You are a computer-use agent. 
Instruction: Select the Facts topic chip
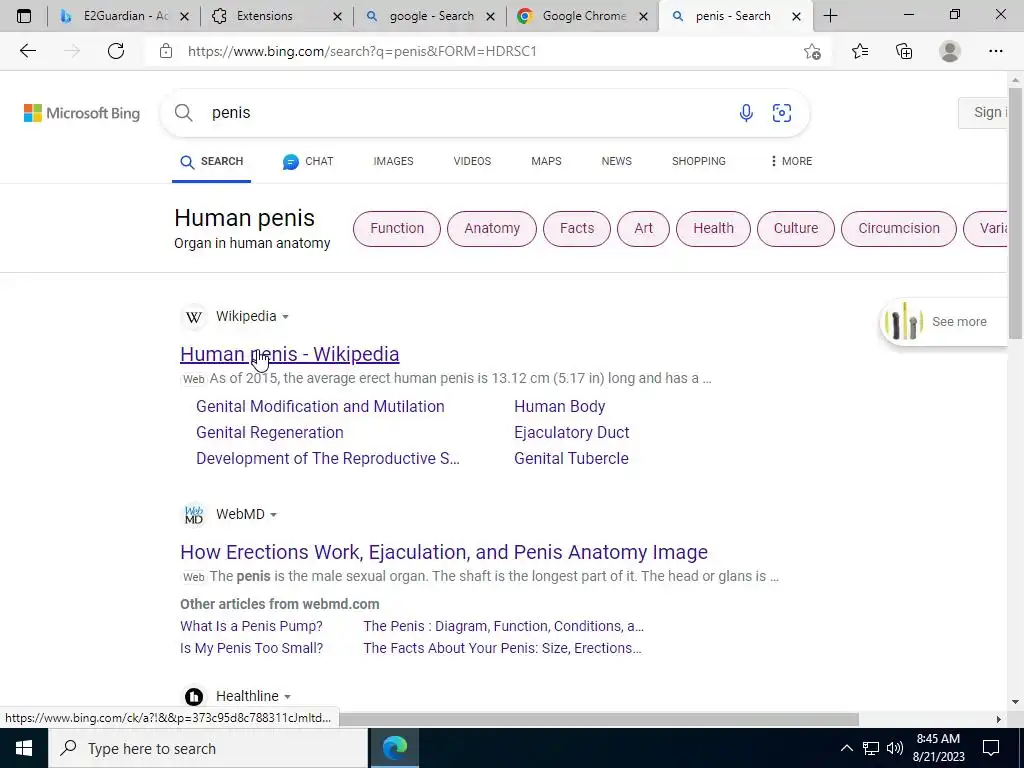point(577,229)
